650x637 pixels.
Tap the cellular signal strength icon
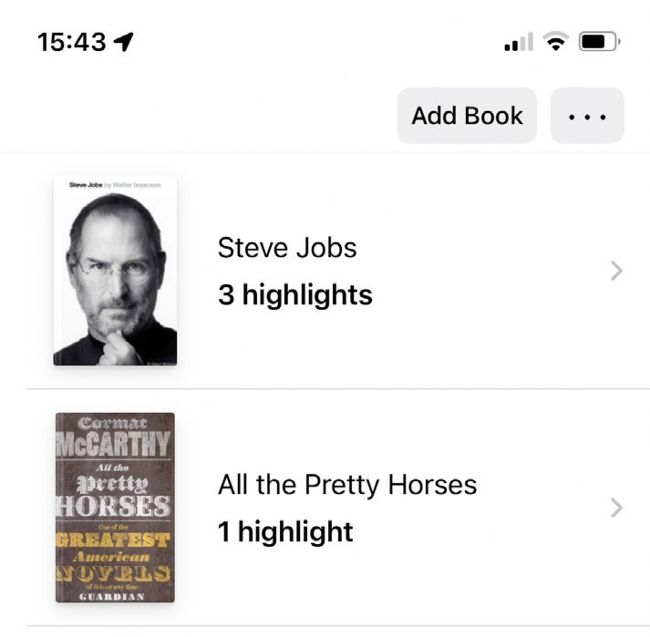tap(518, 43)
